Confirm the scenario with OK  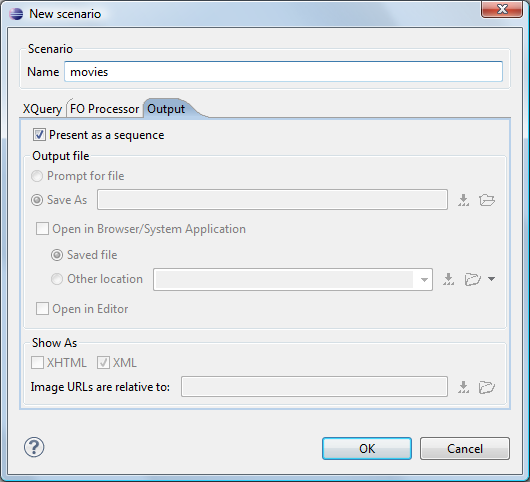coord(367,449)
